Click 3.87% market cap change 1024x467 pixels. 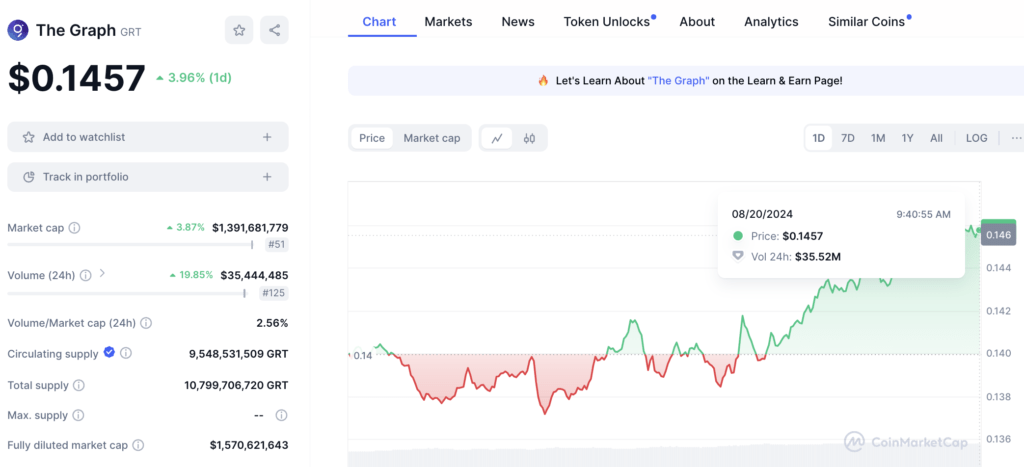[185, 227]
